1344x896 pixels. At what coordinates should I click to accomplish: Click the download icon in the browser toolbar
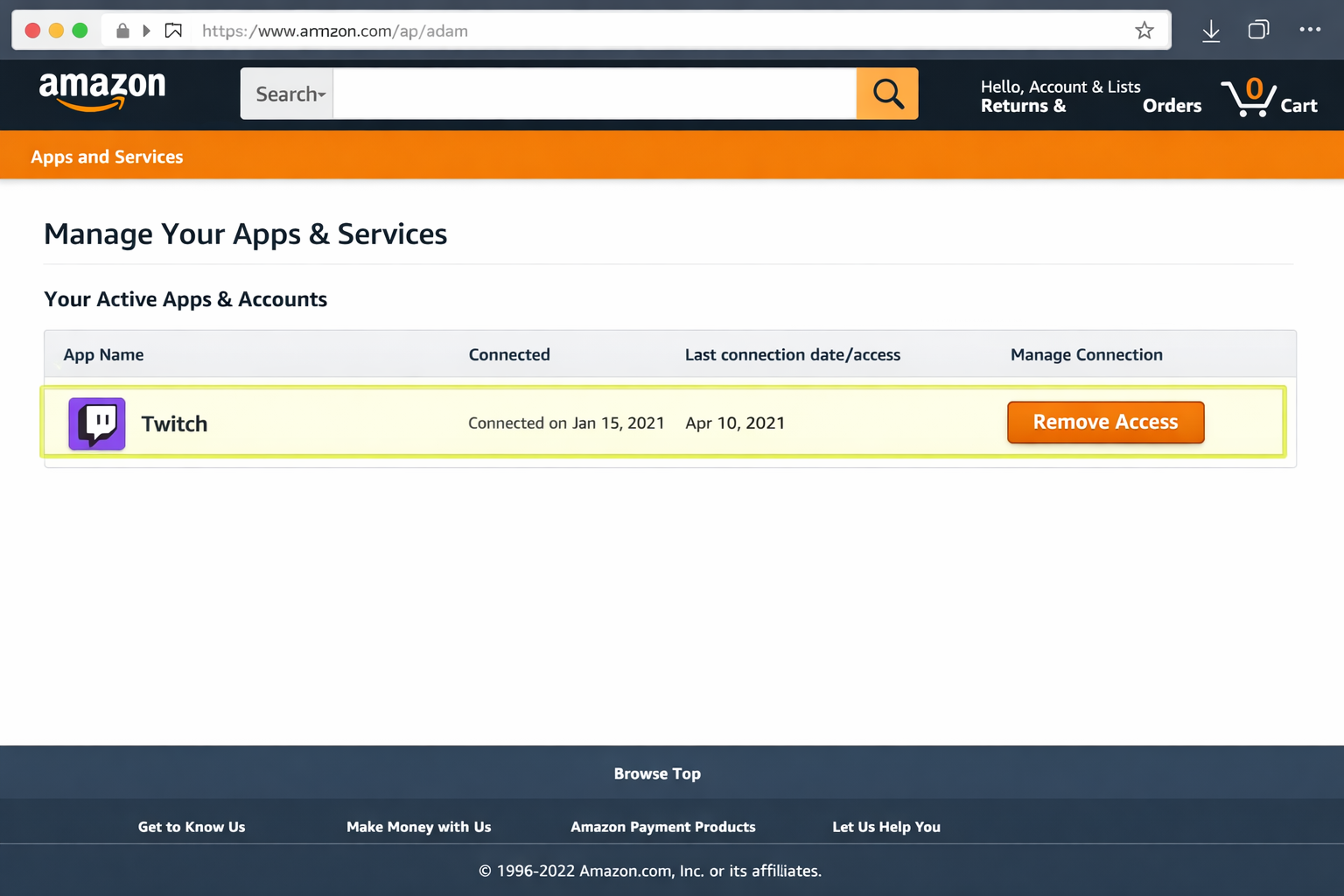tap(1211, 30)
